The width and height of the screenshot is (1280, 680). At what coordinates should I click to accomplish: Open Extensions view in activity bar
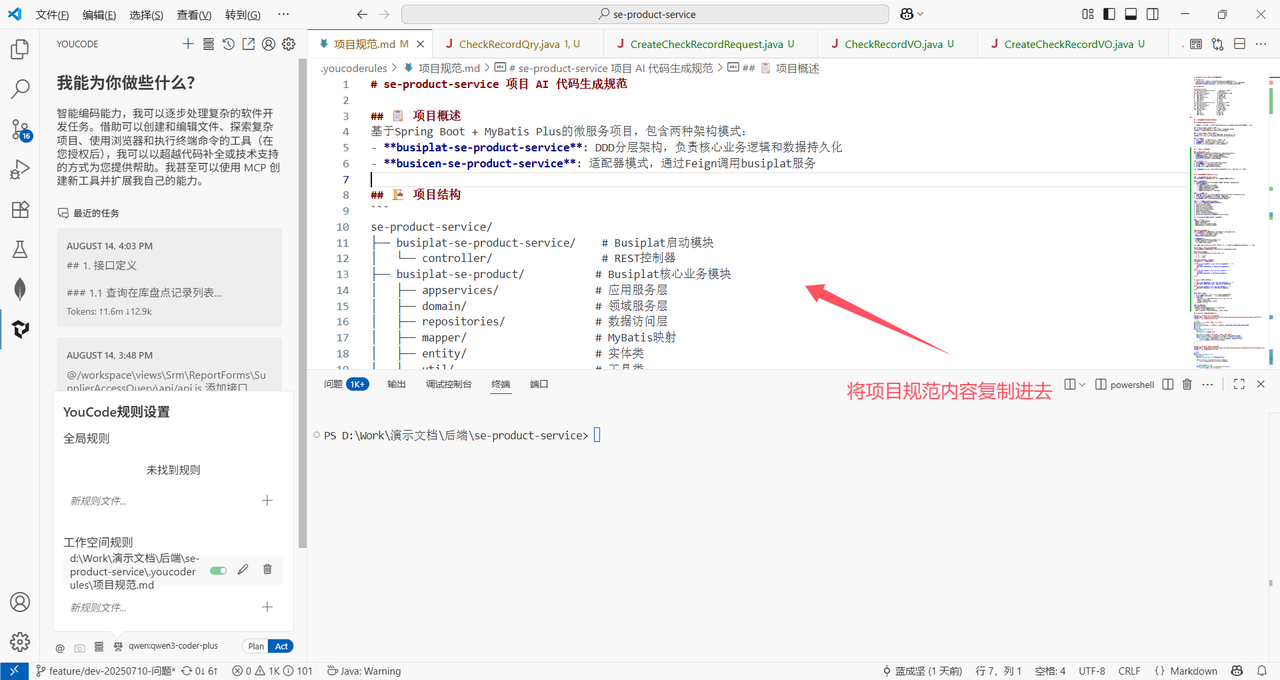pos(20,209)
